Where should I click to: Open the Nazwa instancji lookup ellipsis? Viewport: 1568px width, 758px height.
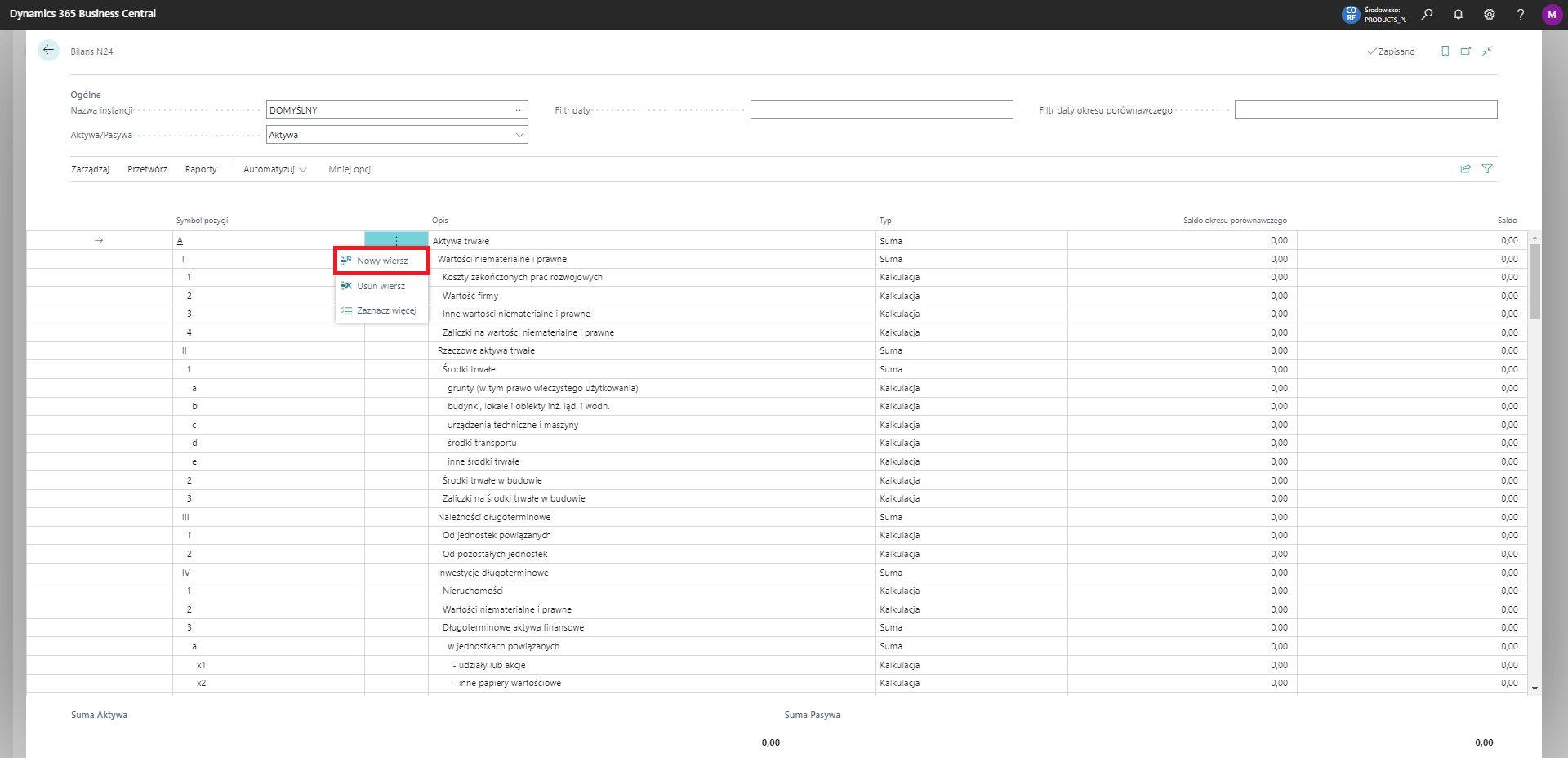tap(519, 110)
